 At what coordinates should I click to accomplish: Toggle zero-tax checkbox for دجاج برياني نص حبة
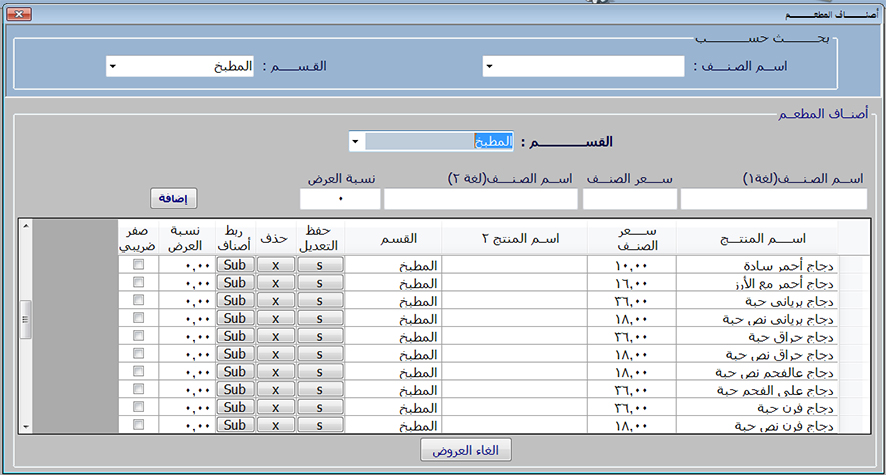coord(139,319)
